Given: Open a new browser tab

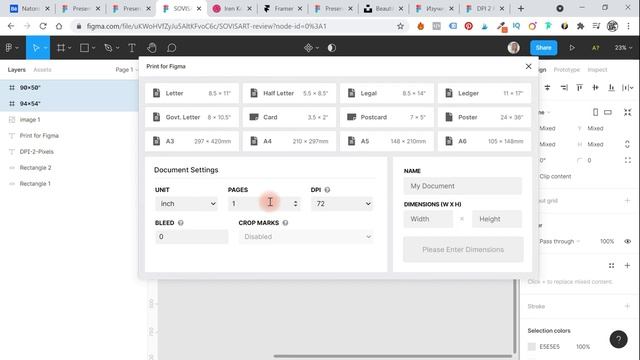Looking at the screenshot, I should [x=521, y=9].
